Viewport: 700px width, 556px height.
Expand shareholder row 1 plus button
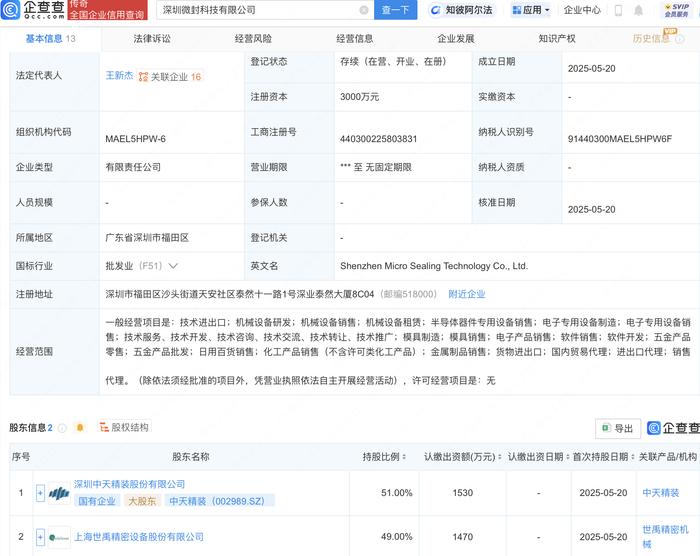(x=40, y=493)
